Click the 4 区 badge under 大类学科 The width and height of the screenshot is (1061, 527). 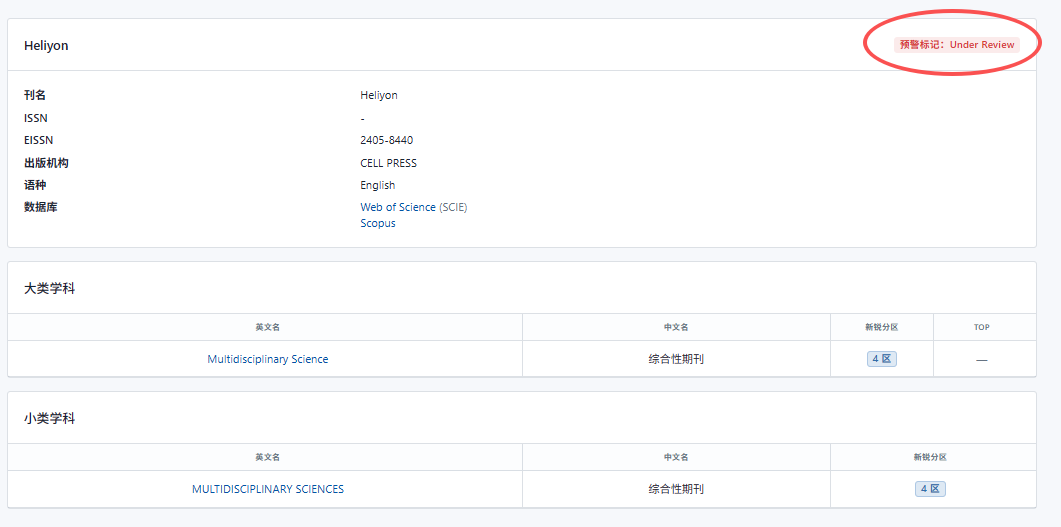881,359
